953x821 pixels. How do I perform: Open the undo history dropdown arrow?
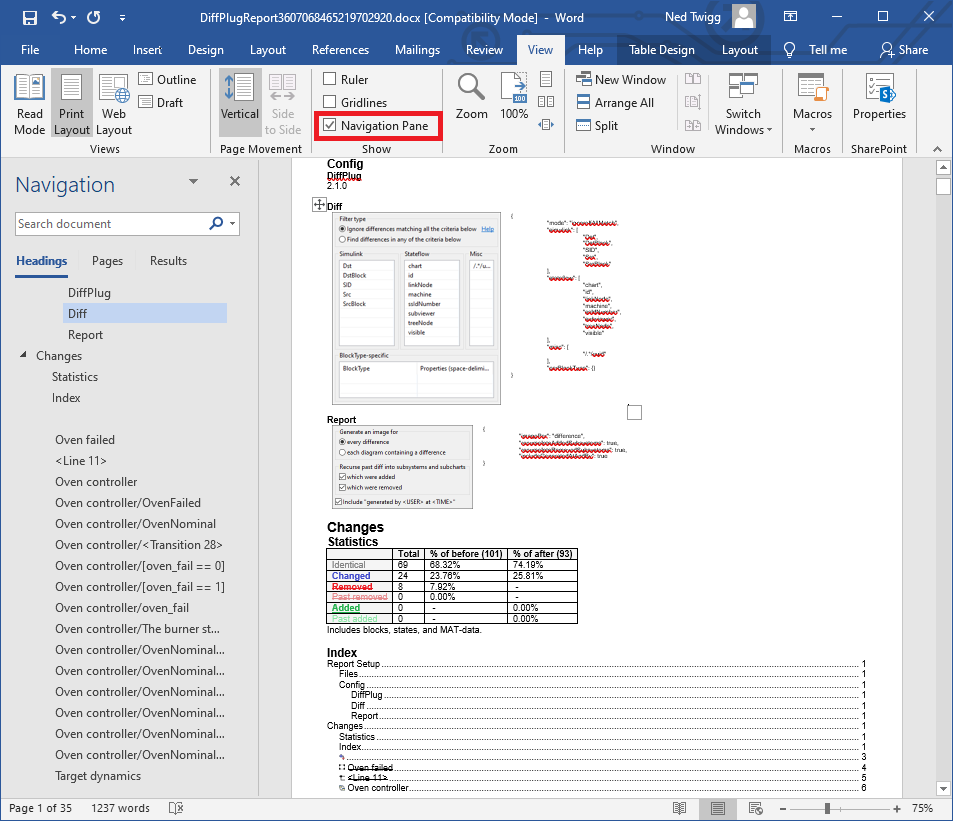pos(74,18)
